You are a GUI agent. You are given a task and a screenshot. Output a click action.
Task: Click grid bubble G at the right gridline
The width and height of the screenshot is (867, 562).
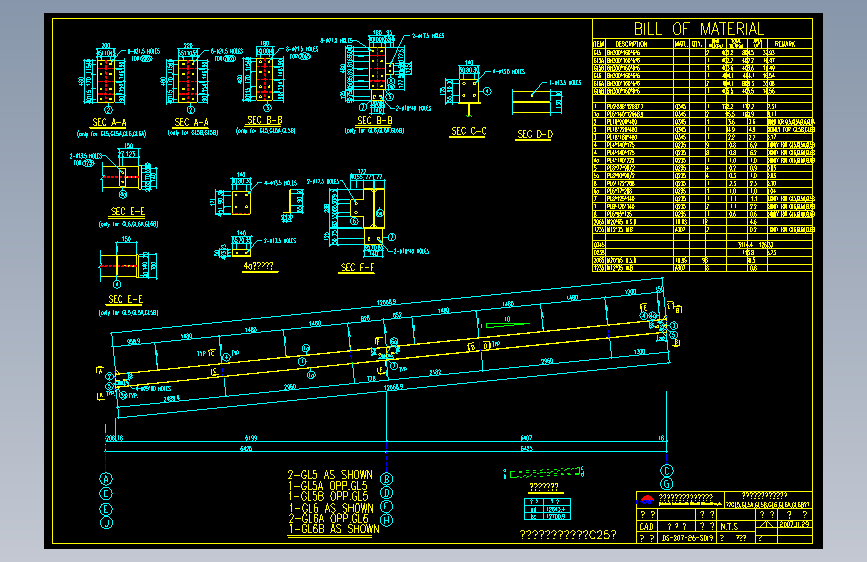tap(667, 484)
